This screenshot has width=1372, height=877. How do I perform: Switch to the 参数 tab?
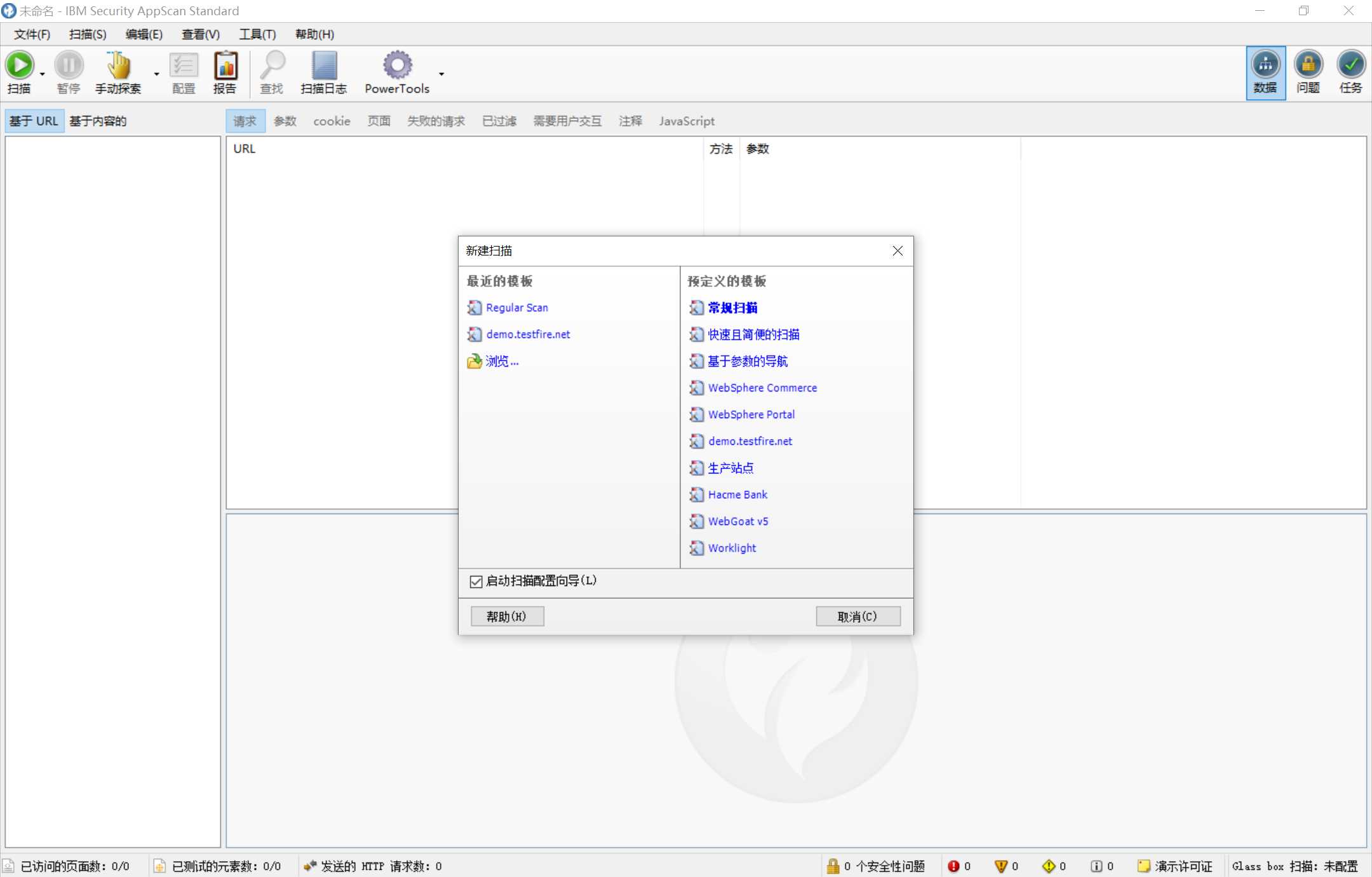[285, 121]
